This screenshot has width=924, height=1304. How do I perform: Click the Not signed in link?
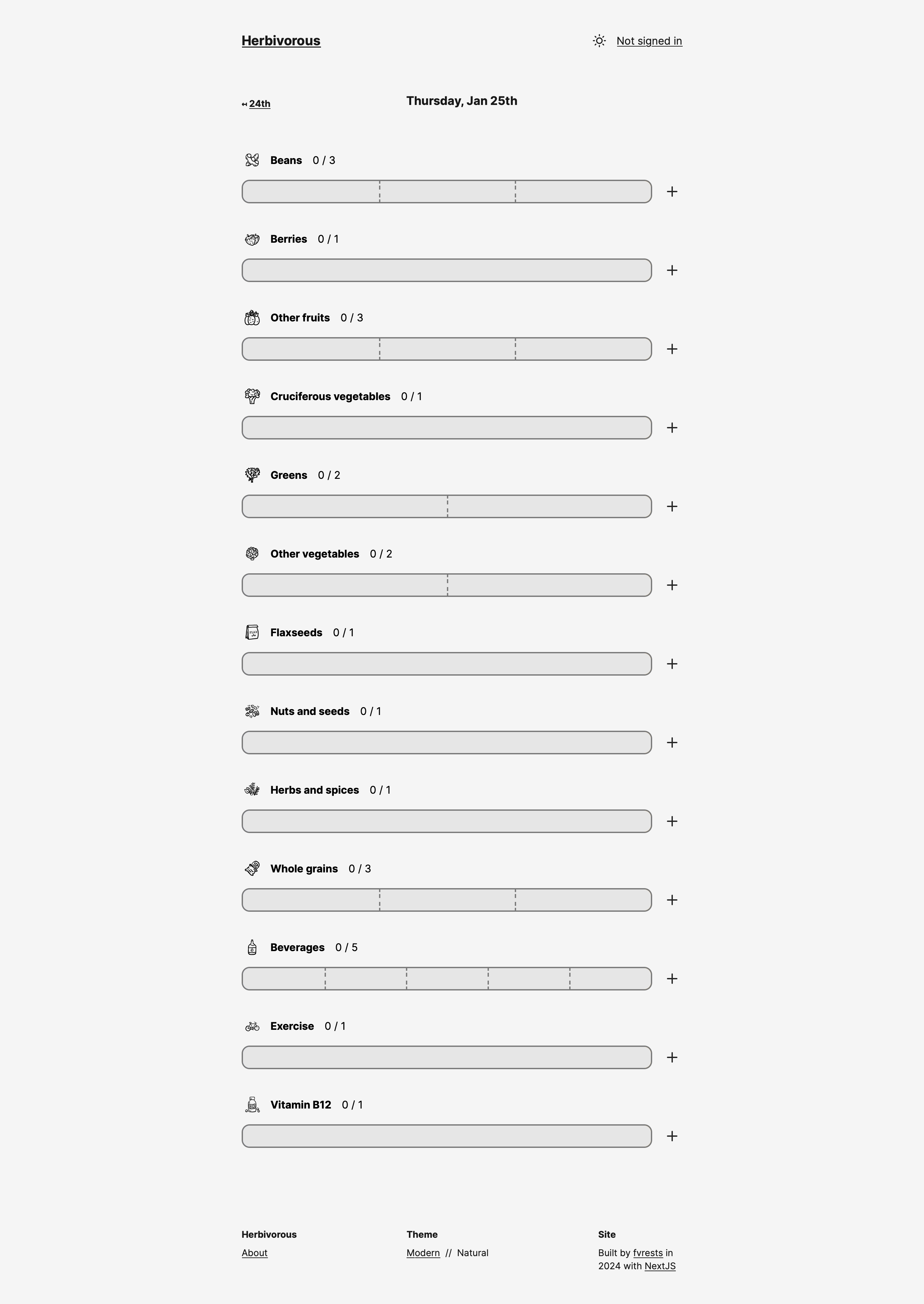click(649, 41)
